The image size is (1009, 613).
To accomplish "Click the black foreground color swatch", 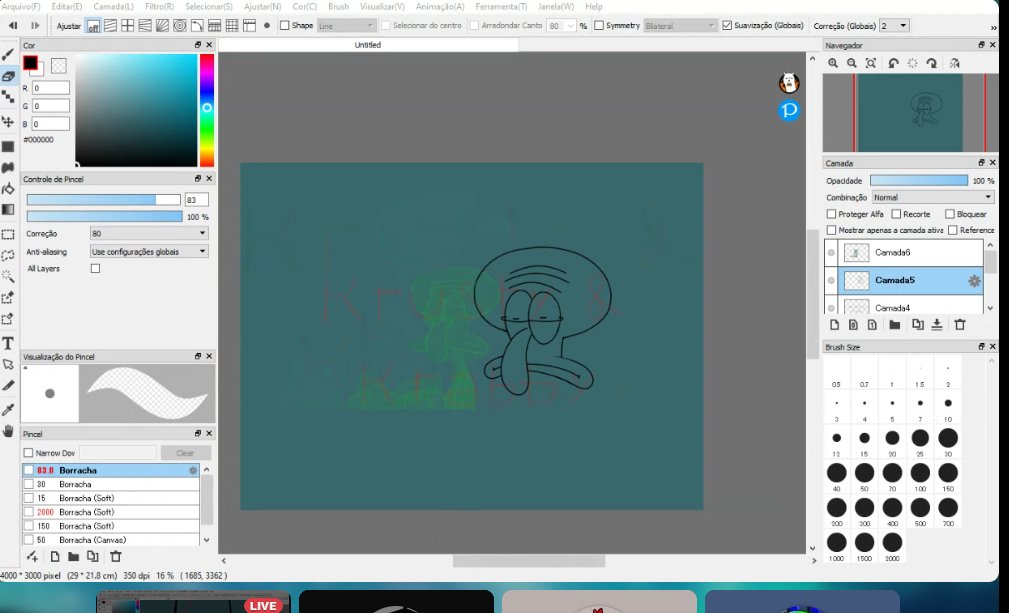I will click(x=30, y=62).
